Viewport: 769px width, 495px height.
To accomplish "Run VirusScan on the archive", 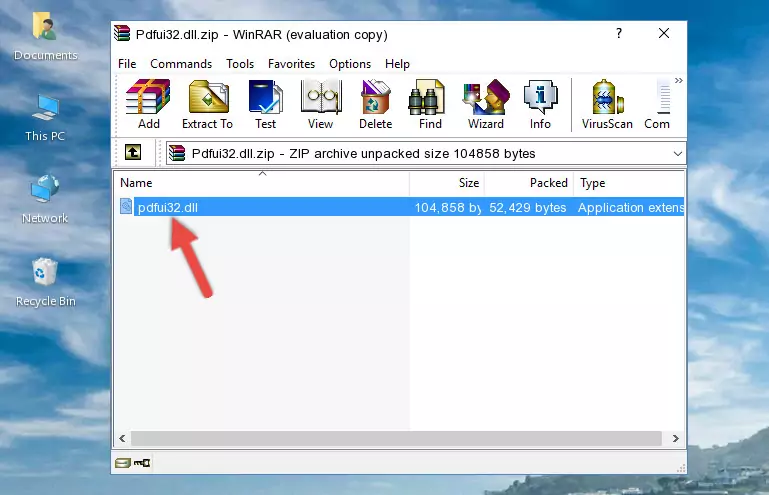I will pyautogui.click(x=607, y=104).
